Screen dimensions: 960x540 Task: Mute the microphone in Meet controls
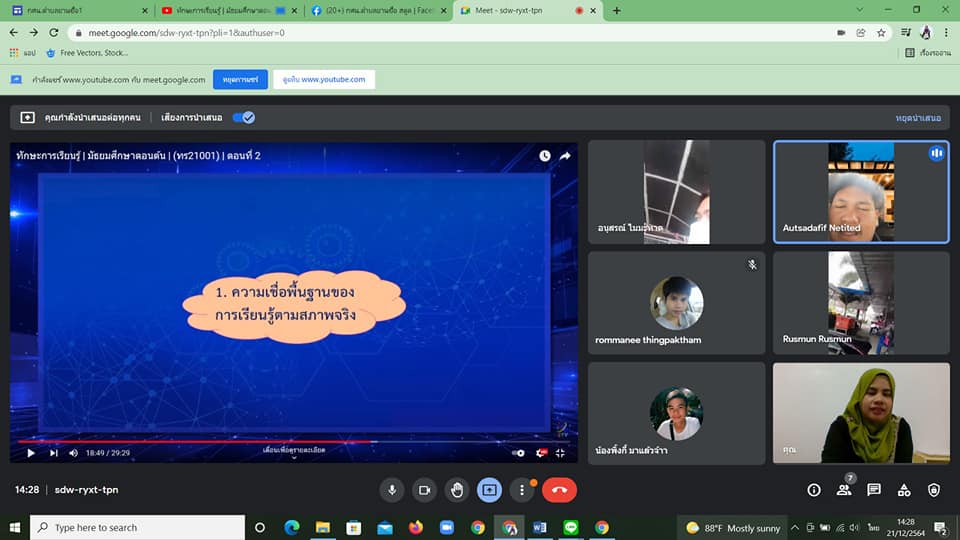click(x=392, y=490)
